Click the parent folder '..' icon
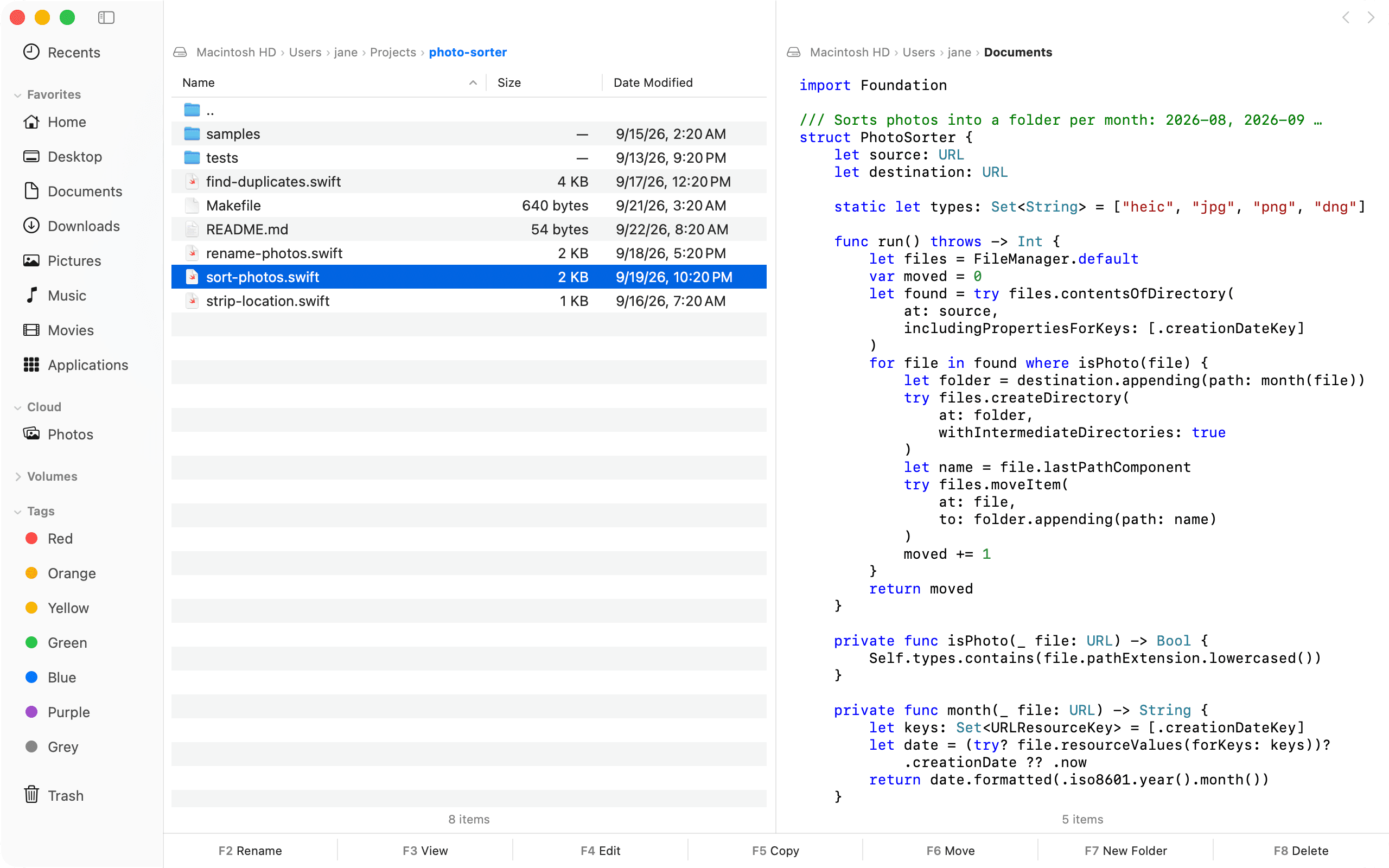Screen dimensions: 1389x868 tap(192, 110)
